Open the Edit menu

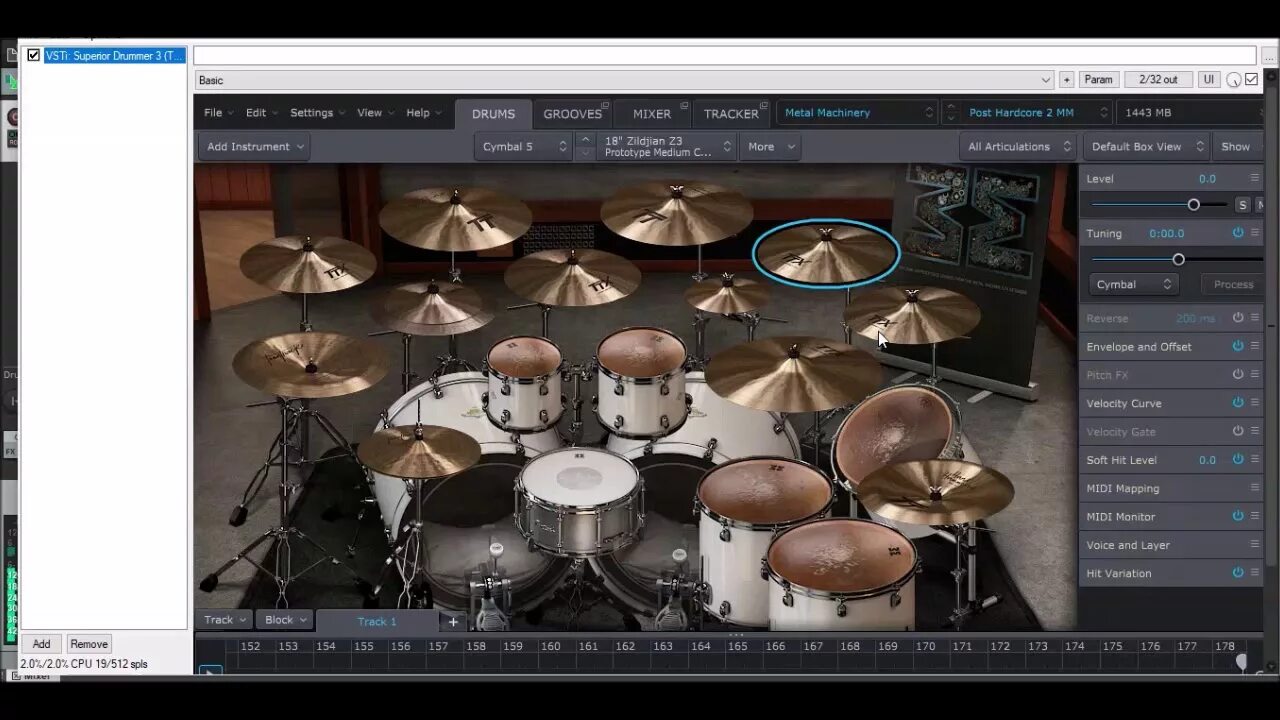(261, 113)
